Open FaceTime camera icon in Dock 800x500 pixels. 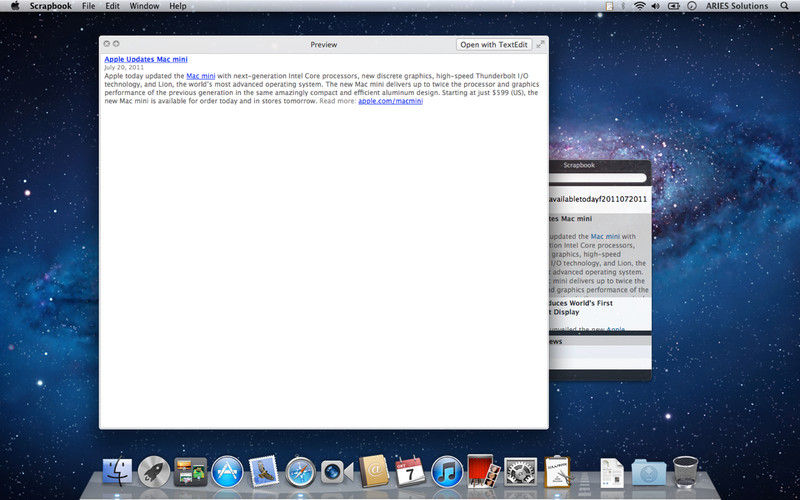click(x=337, y=472)
